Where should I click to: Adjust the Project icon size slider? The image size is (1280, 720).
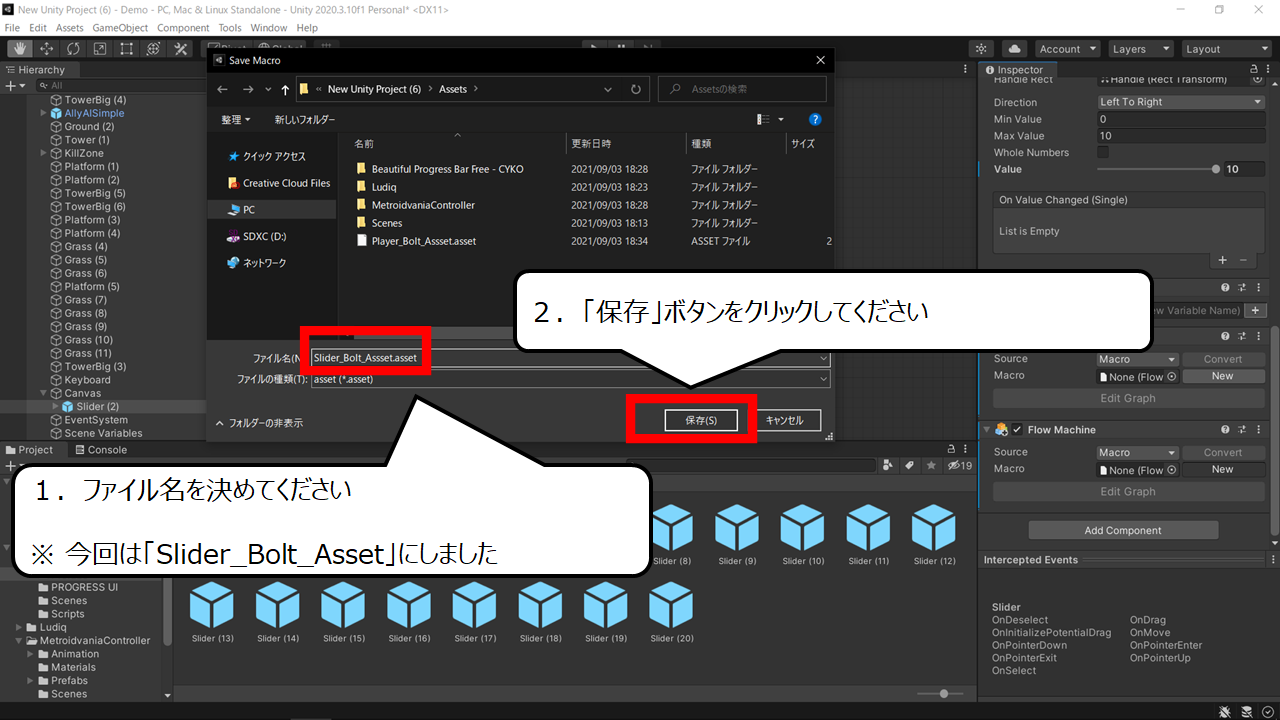(x=945, y=693)
